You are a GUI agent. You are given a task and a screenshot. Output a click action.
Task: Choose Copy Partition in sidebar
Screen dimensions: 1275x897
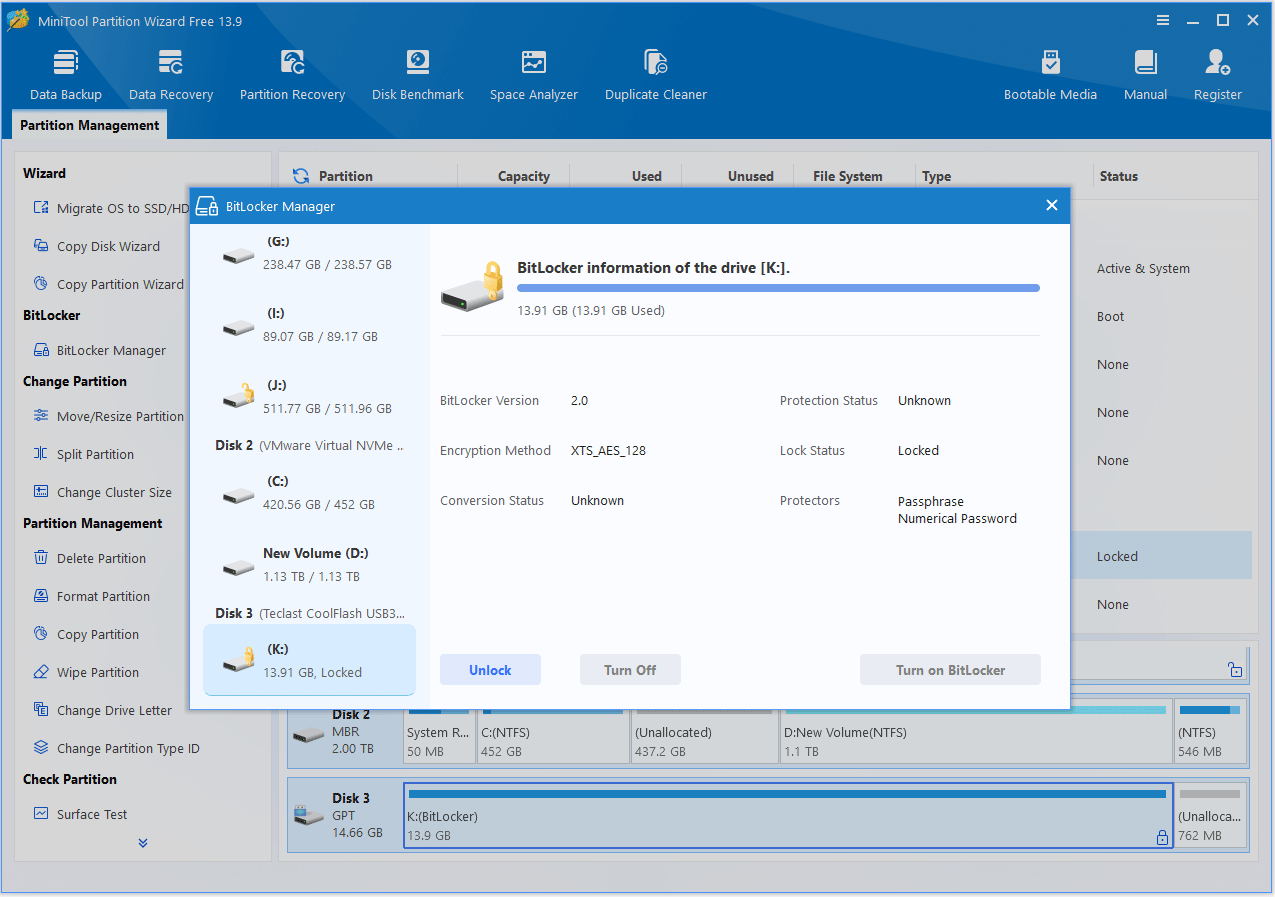pyautogui.click(x=87, y=634)
